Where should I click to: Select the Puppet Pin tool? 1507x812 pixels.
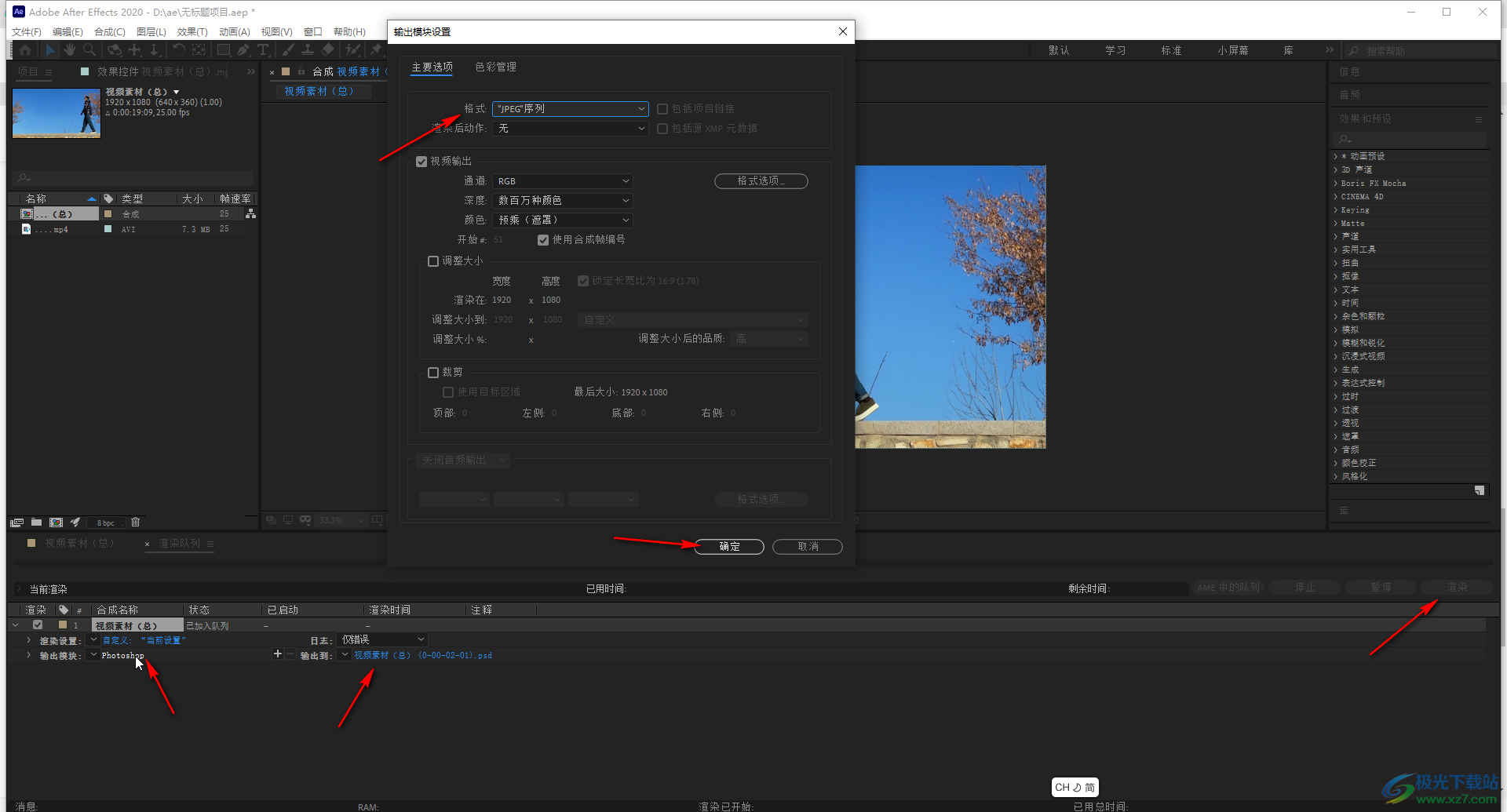pos(376,50)
